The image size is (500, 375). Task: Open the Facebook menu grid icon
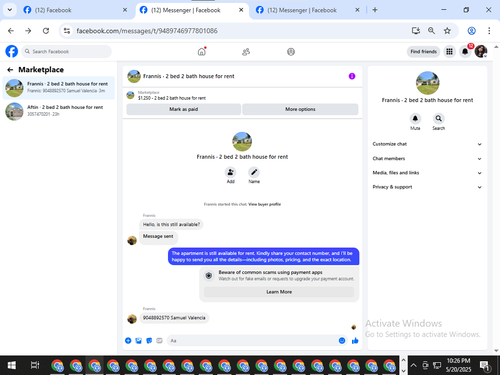(449, 51)
